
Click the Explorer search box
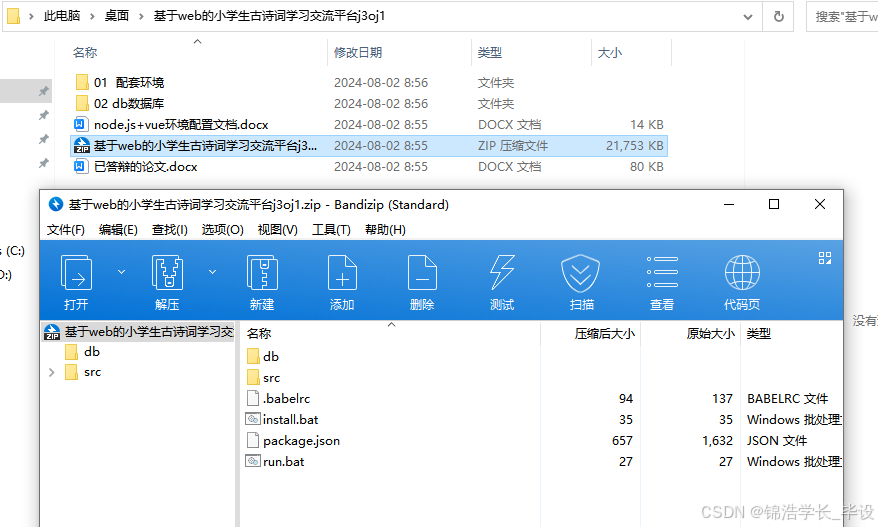pos(842,17)
